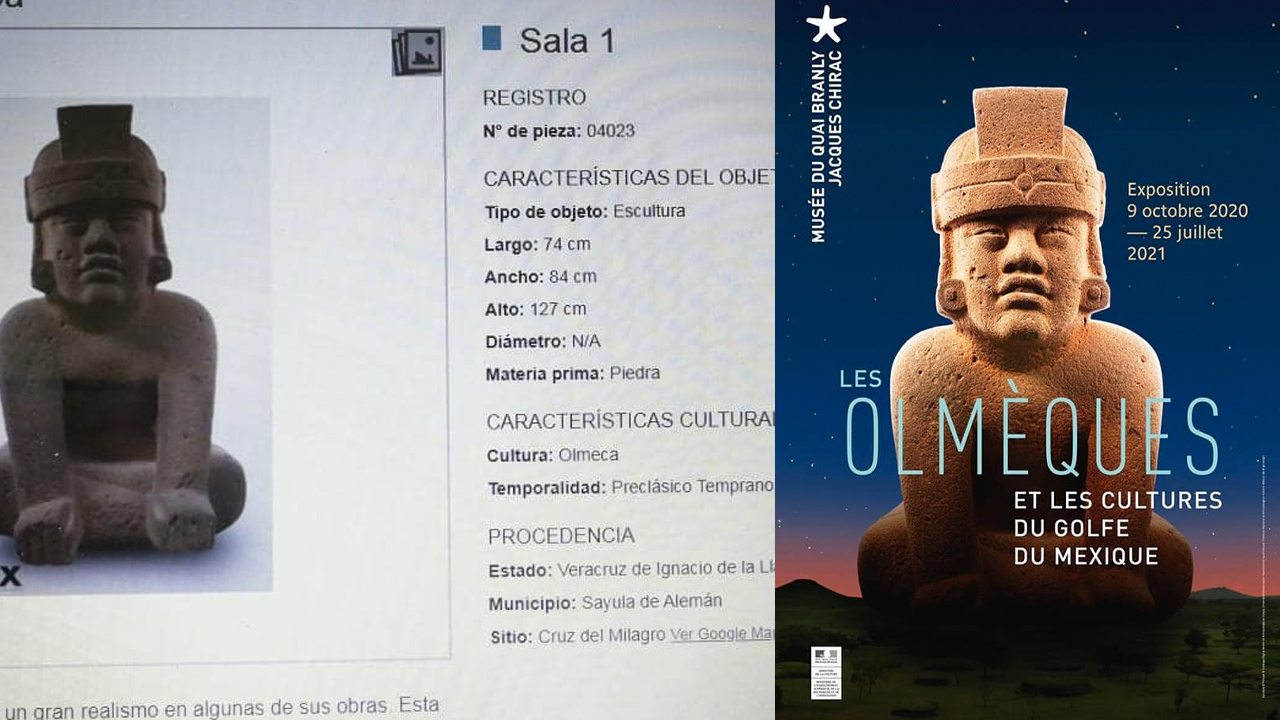1280x720 pixels.
Task: Select the piece number 04023
Action: point(611,131)
